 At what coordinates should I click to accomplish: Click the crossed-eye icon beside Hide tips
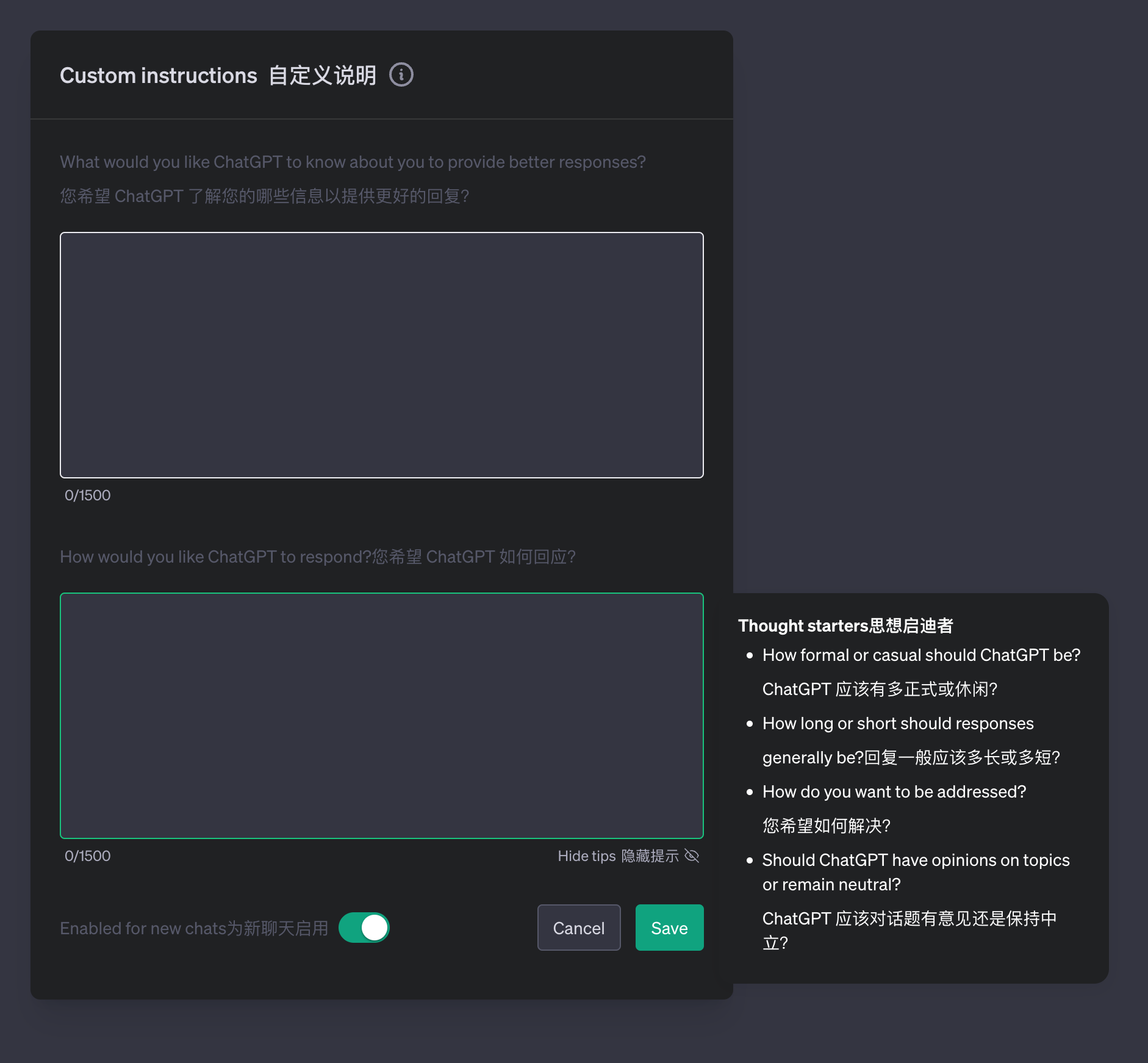point(692,856)
